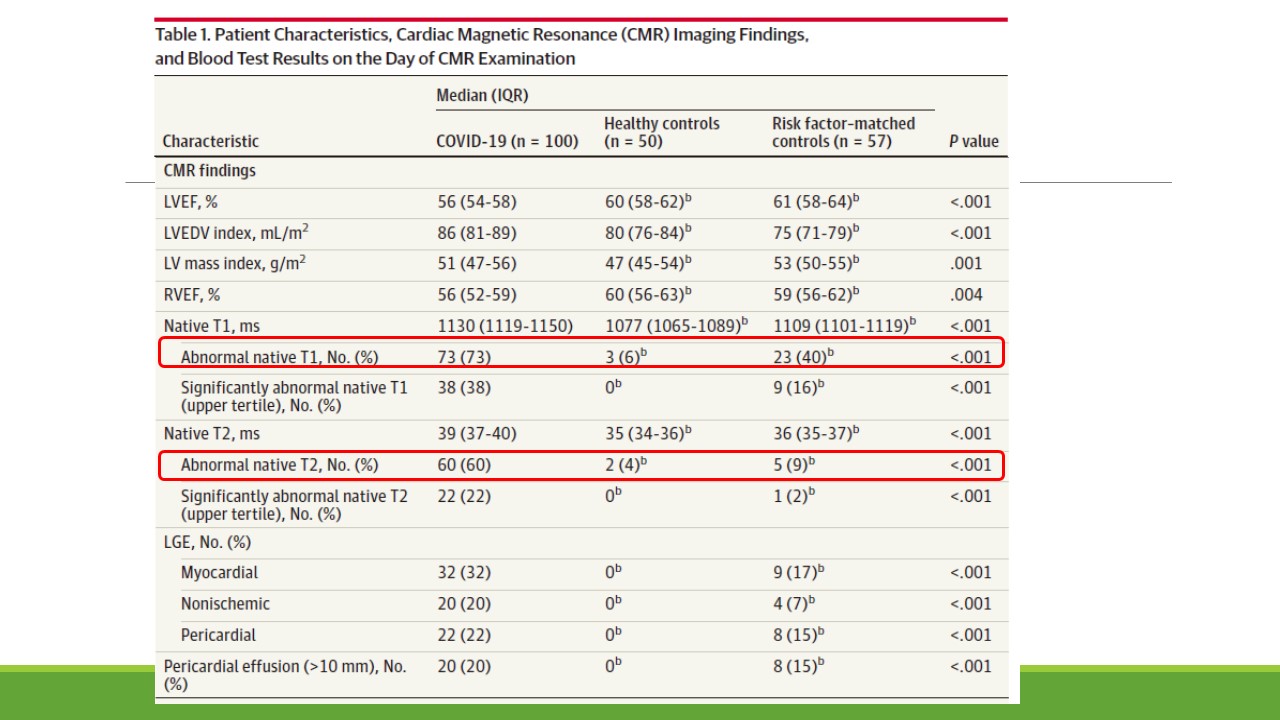Click the LVEDV index row label
This screenshot has height=720, width=1280.
tap(236, 233)
